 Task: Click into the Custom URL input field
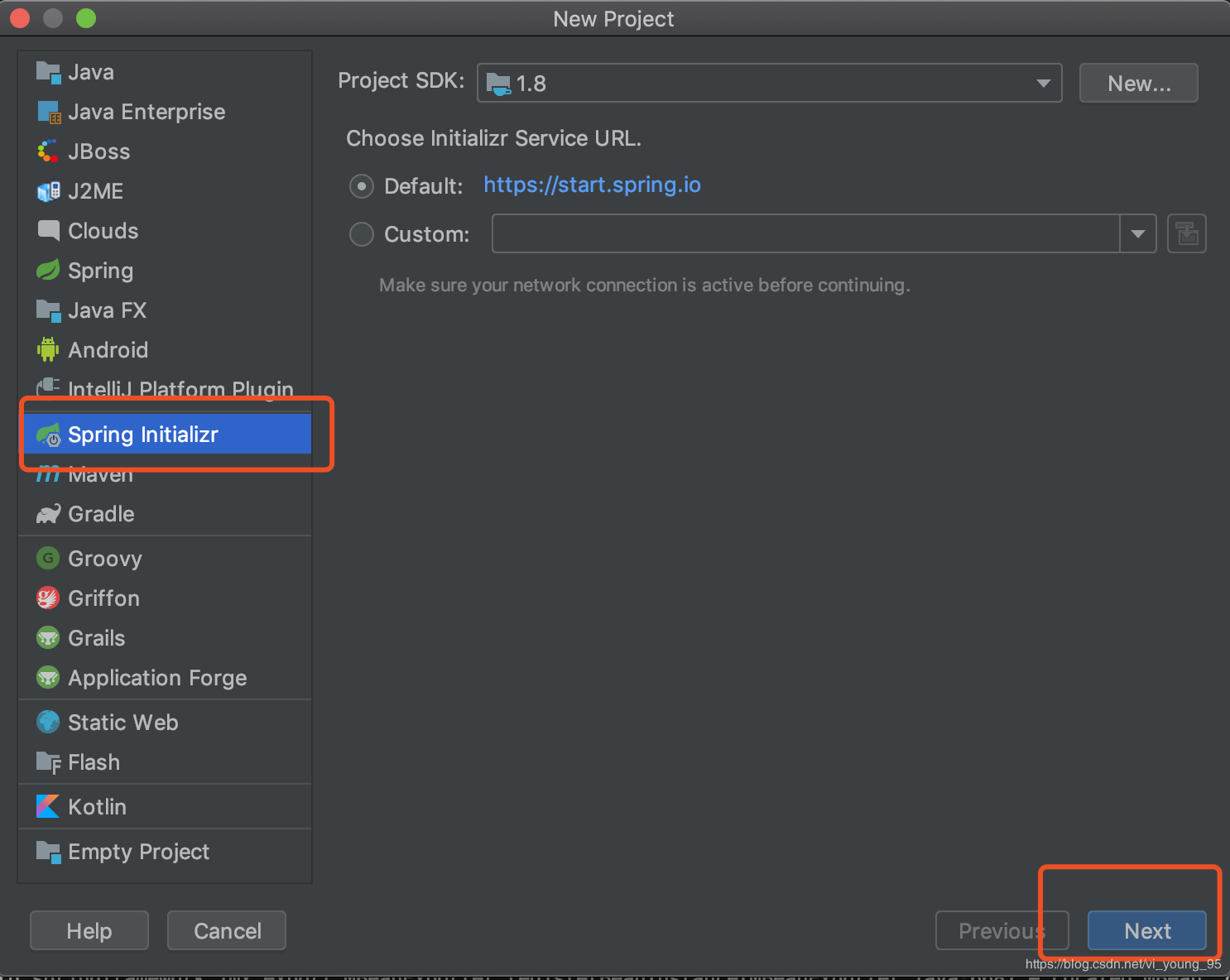pyautogui.click(x=806, y=234)
